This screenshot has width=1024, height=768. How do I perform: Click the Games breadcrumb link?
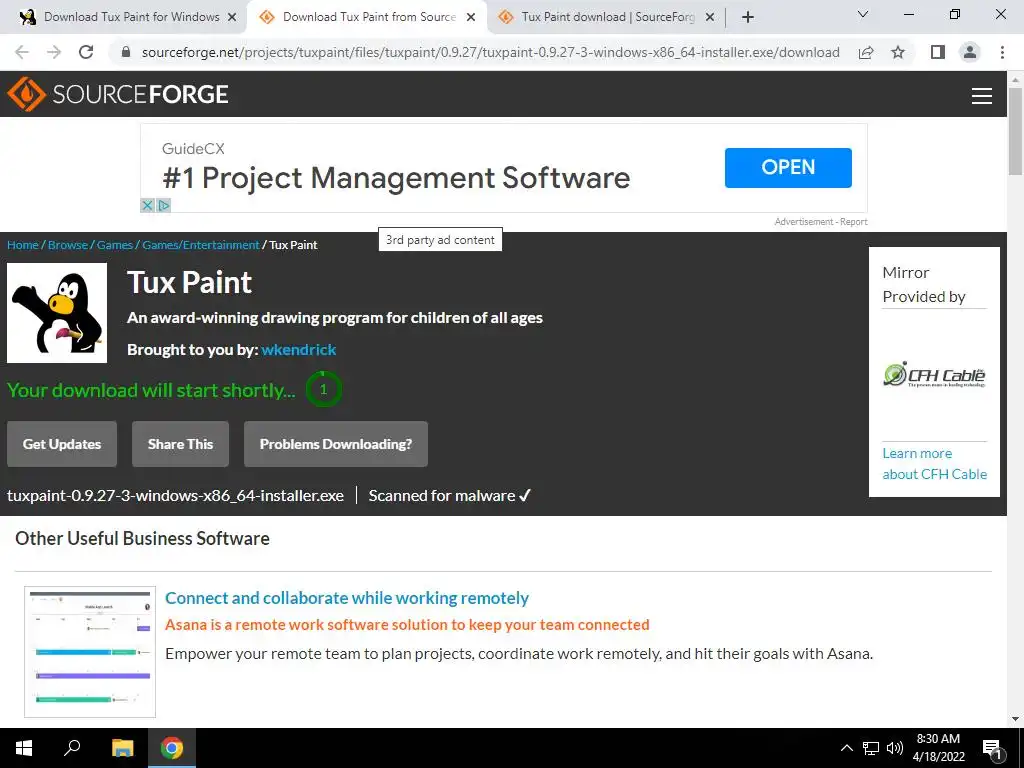[x=115, y=245]
